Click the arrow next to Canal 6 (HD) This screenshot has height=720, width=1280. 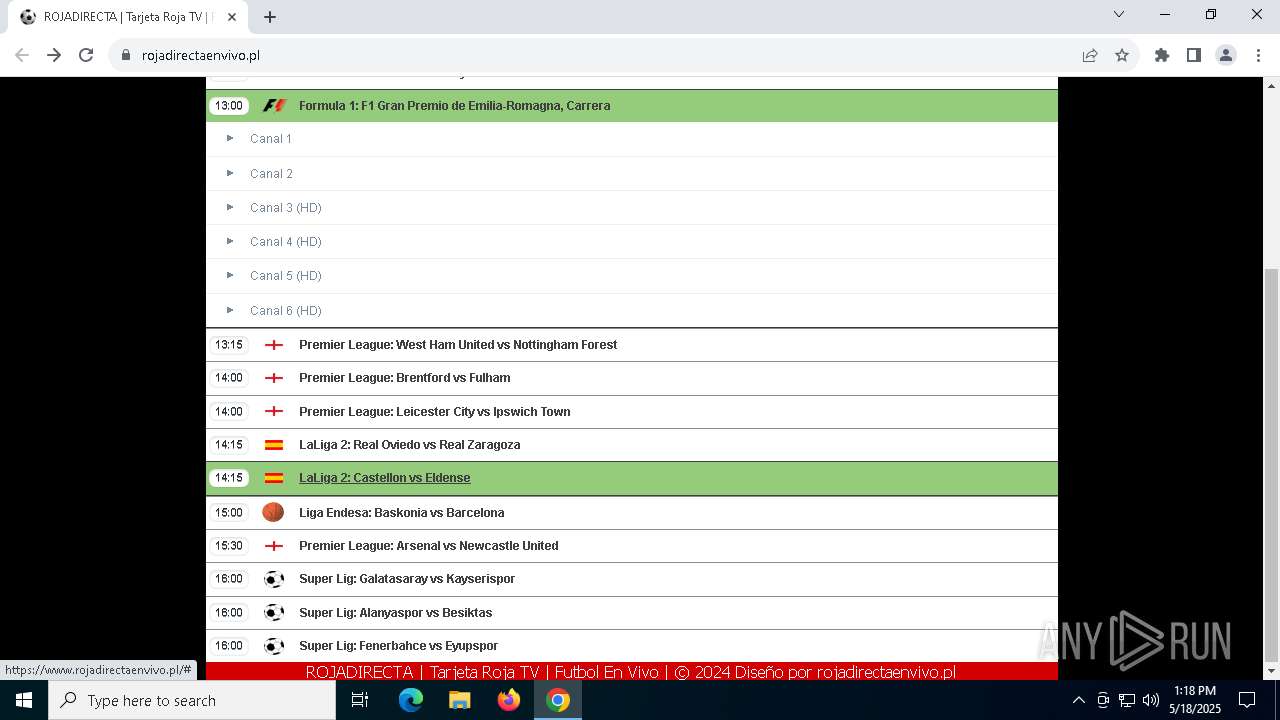(230, 310)
